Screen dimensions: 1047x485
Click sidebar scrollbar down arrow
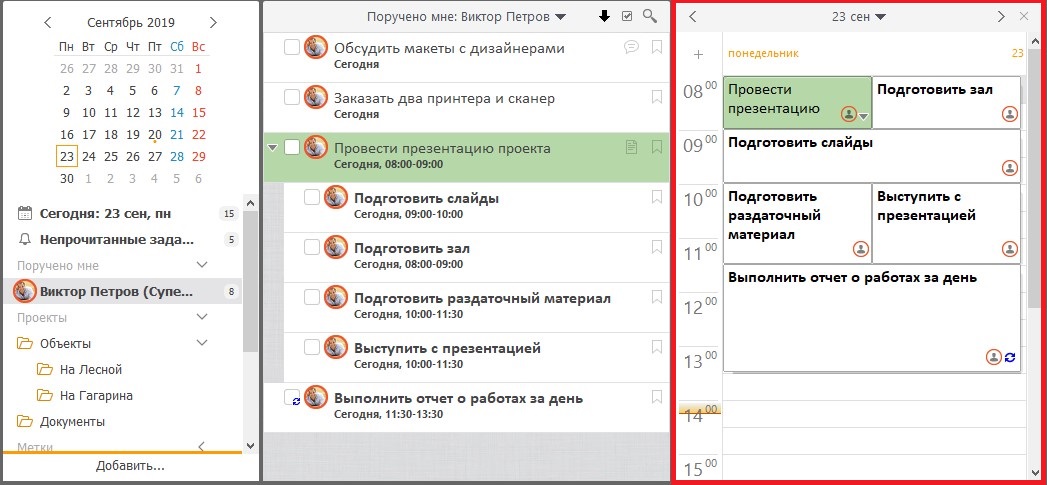coord(250,445)
